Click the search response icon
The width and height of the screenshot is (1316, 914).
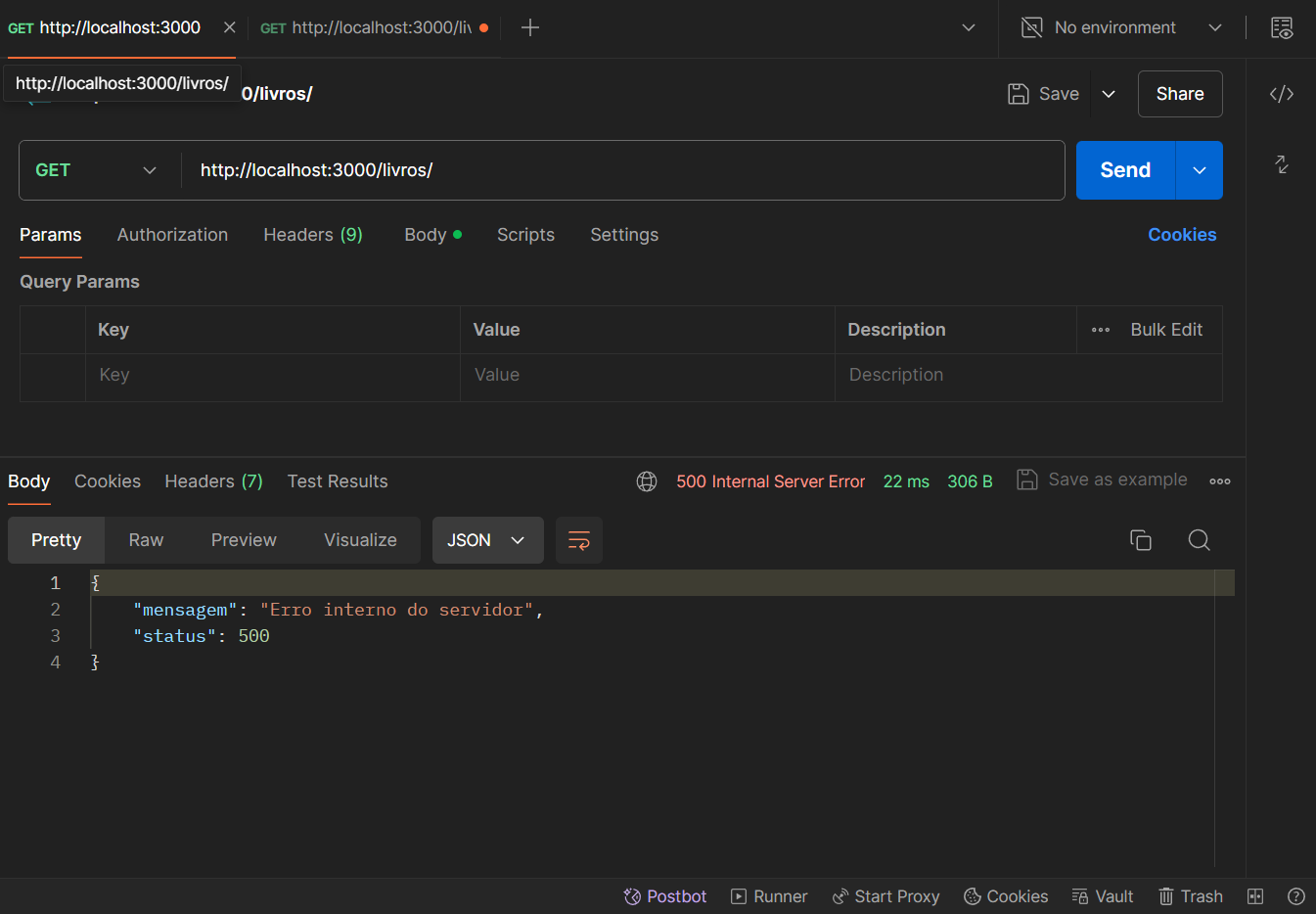[1200, 540]
